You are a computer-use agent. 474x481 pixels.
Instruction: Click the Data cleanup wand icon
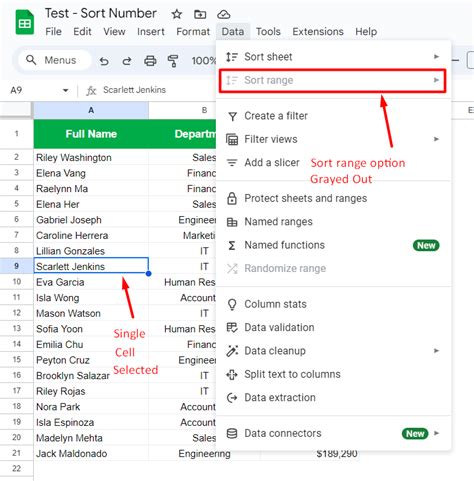[232, 351]
